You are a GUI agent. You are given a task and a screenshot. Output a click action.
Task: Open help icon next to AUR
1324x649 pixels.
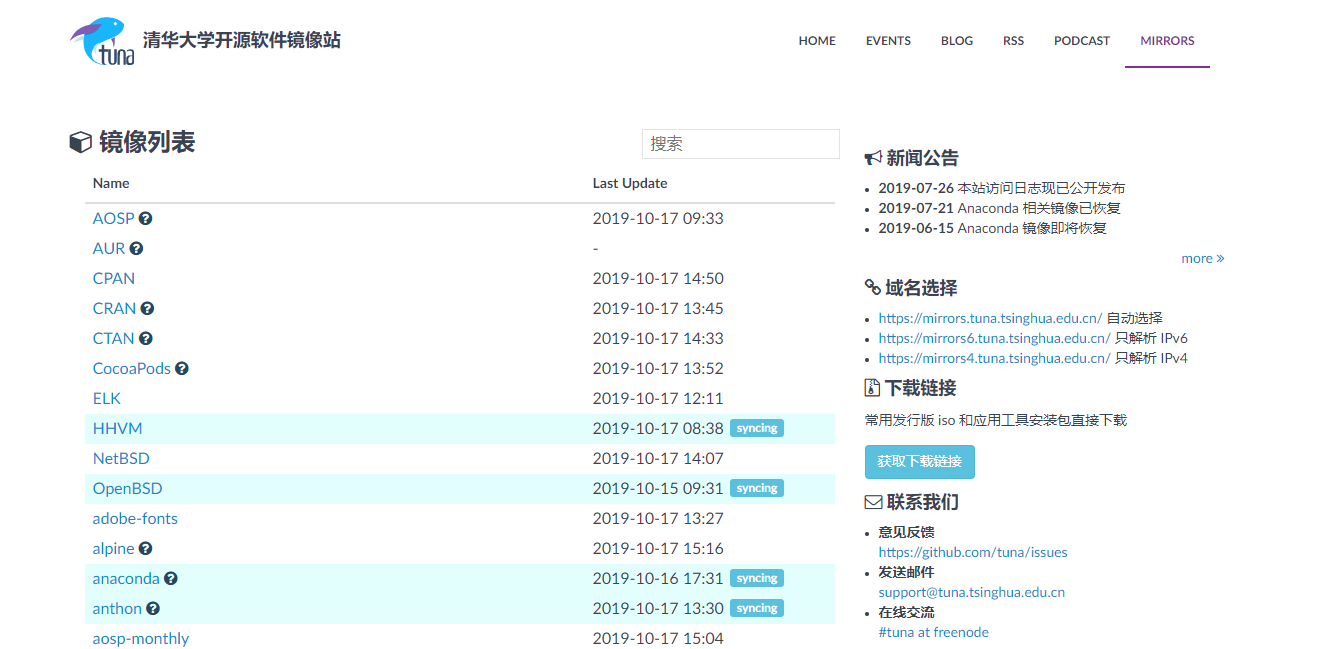click(x=137, y=248)
